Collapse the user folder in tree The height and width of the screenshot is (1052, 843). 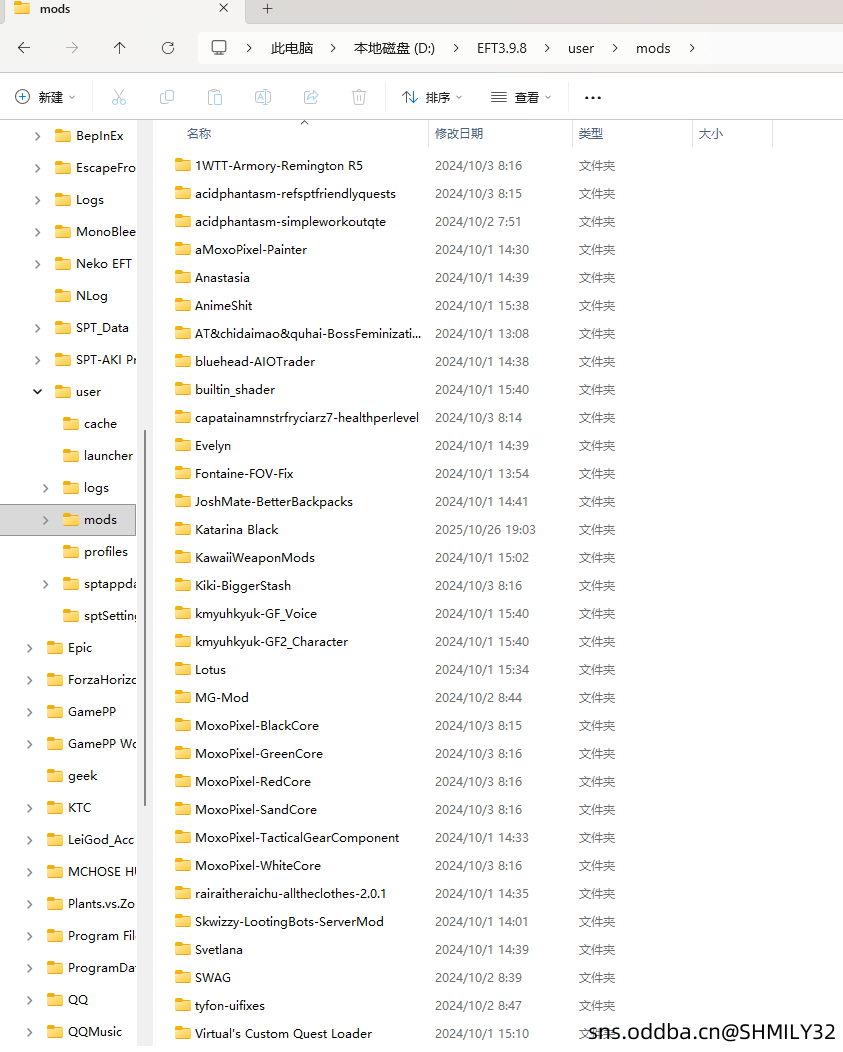coord(38,392)
